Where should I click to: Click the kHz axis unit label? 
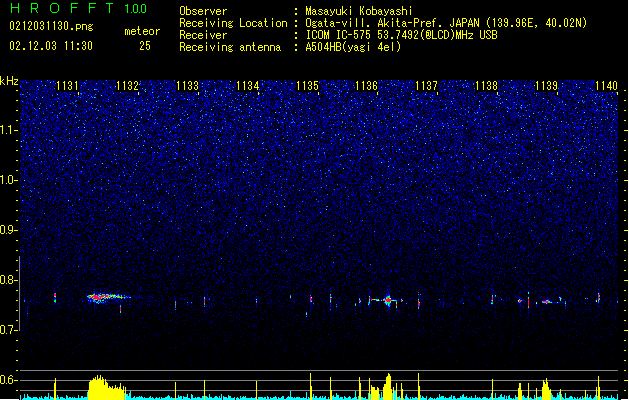pos(9,81)
